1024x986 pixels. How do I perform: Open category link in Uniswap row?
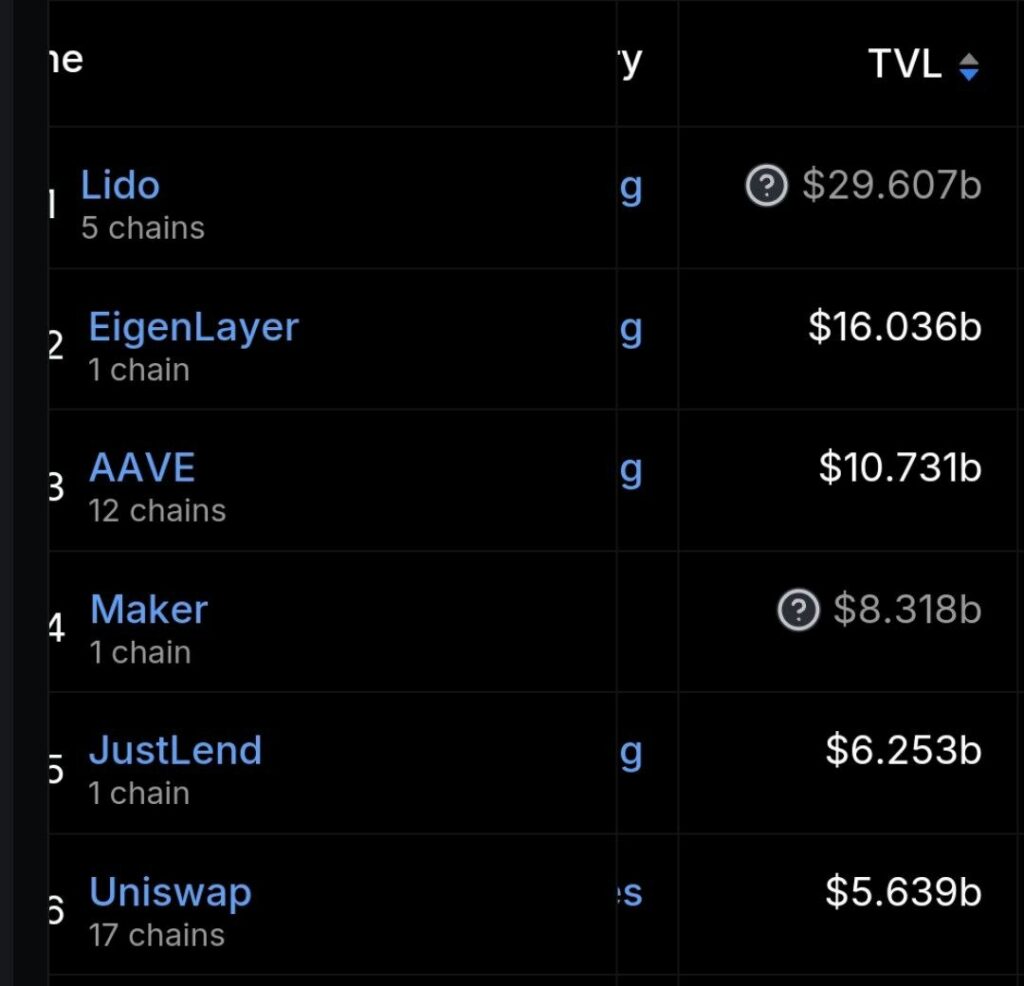pyautogui.click(x=630, y=893)
